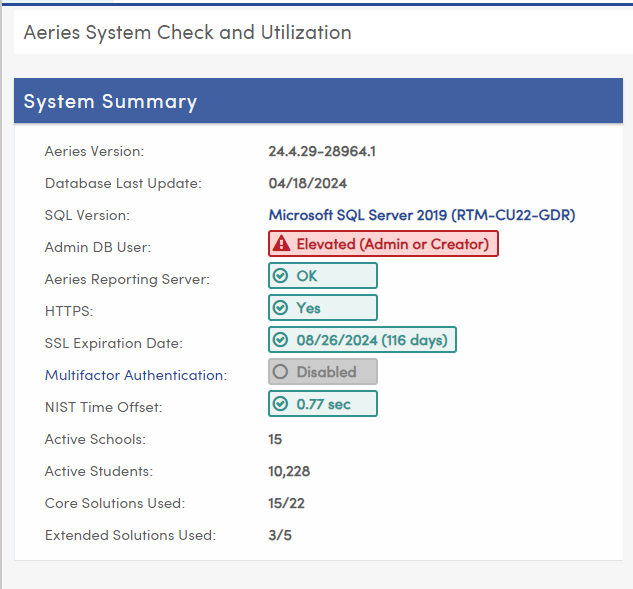Click the SSL expiration 116 days text
Image resolution: width=633 pixels, height=589 pixels.
point(414,340)
